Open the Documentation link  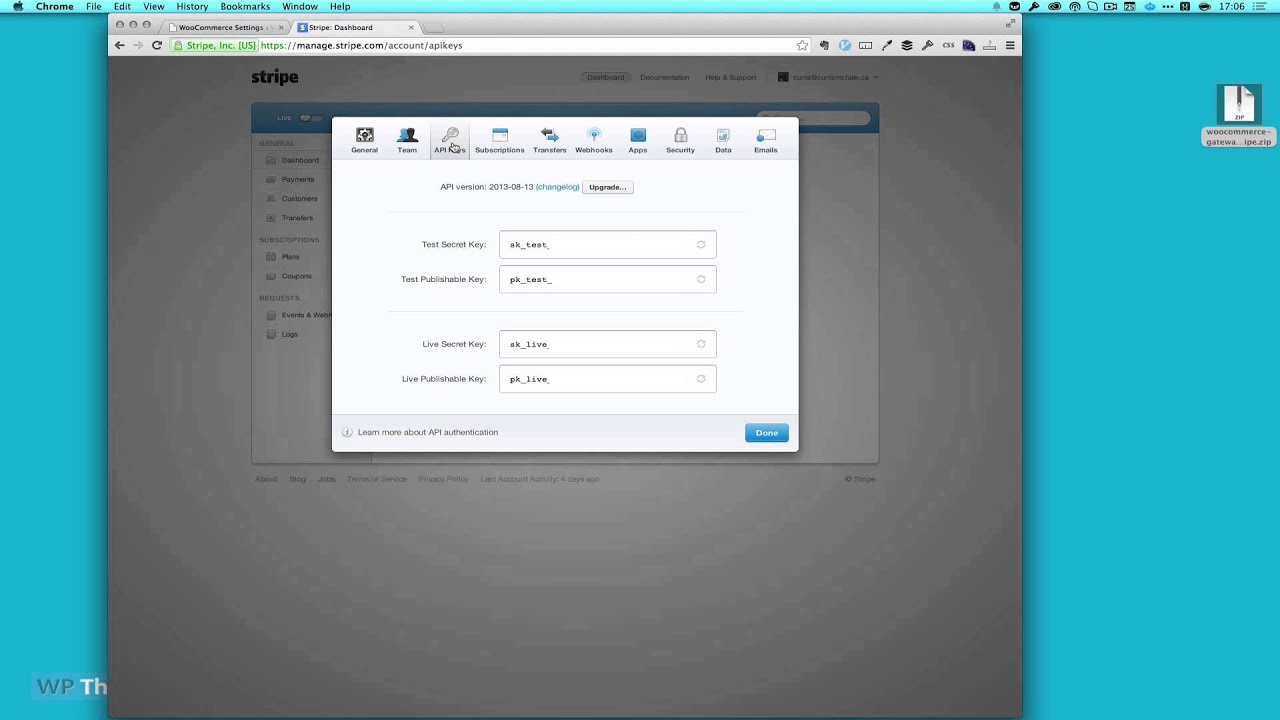point(665,77)
